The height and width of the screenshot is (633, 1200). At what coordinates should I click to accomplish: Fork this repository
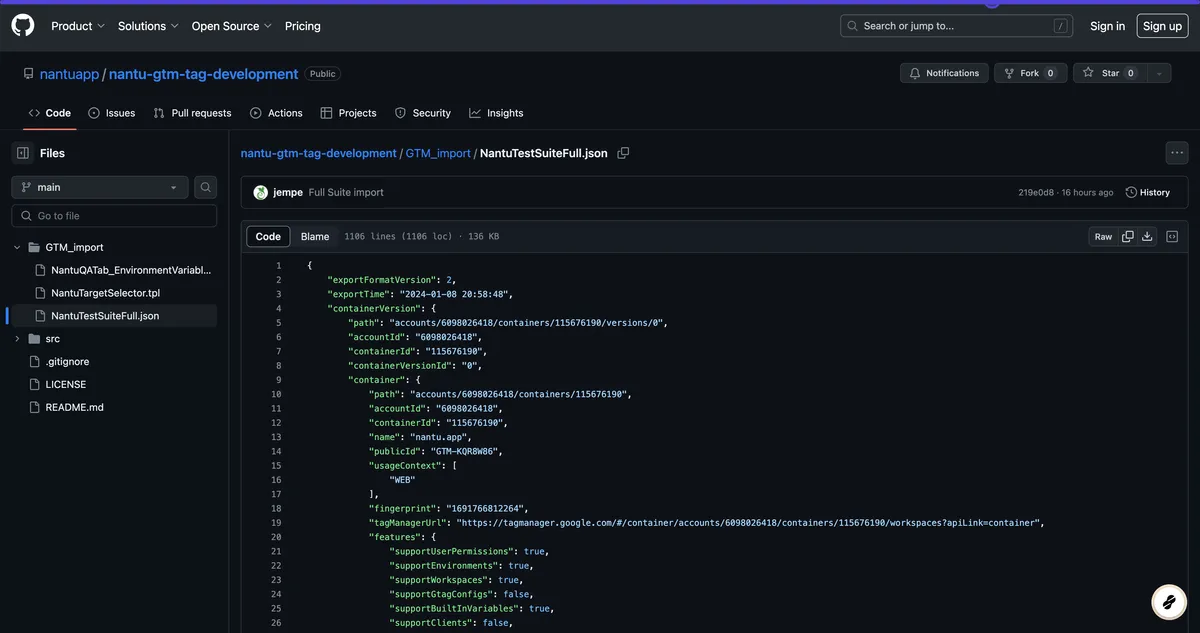tap(1030, 73)
